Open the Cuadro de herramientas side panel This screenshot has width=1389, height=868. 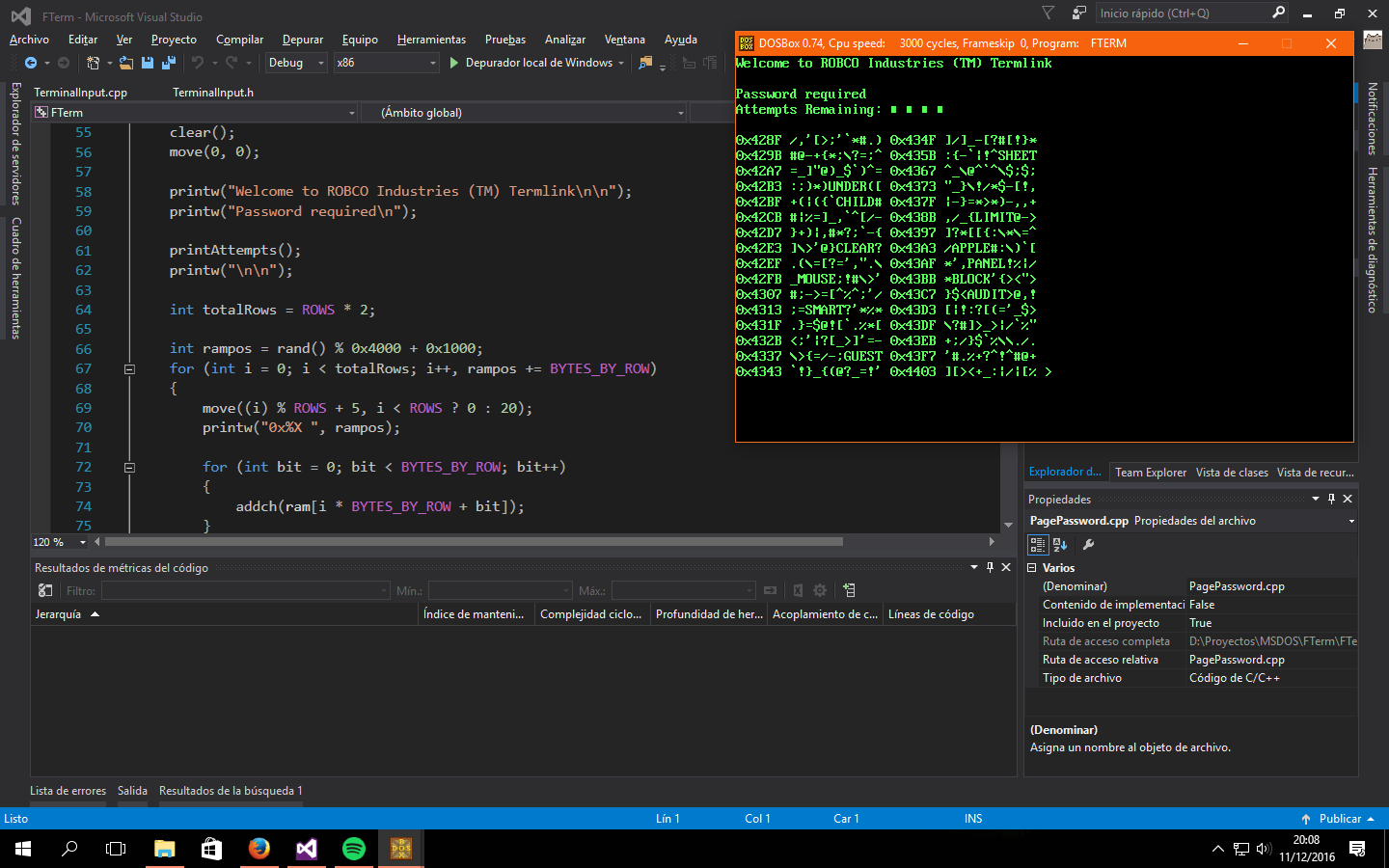click(x=15, y=278)
